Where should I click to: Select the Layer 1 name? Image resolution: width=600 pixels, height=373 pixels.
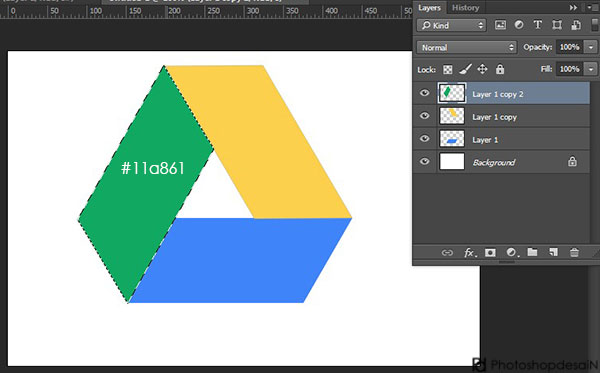tap(485, 140)
